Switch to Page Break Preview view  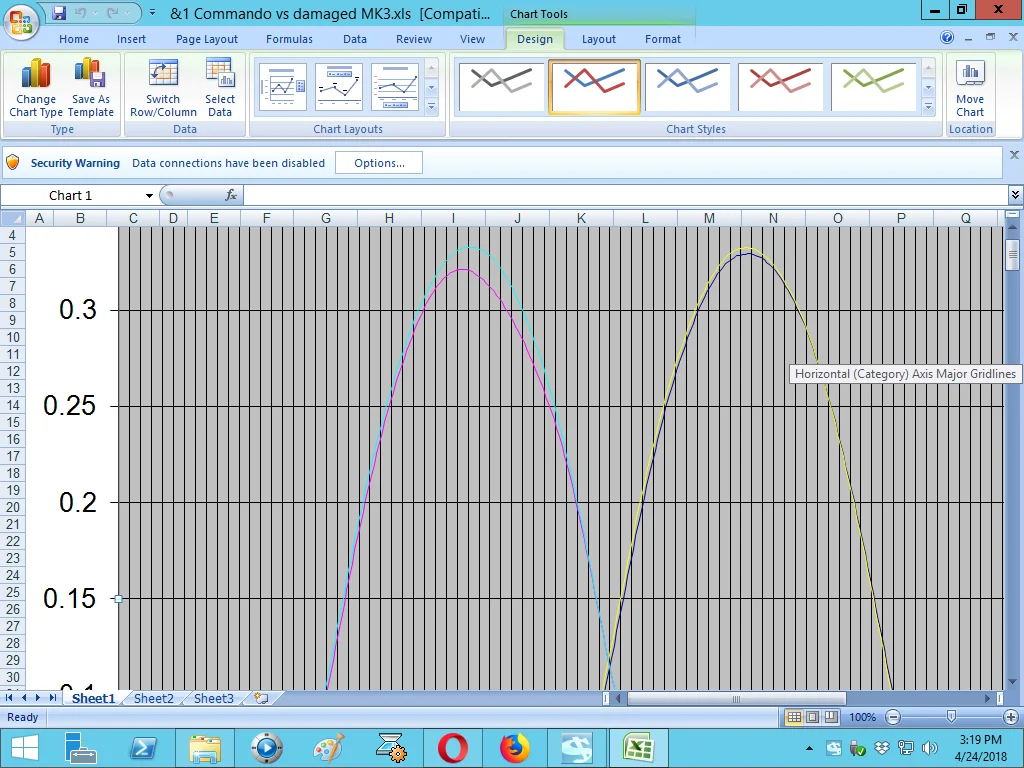(x=831, y=717)
